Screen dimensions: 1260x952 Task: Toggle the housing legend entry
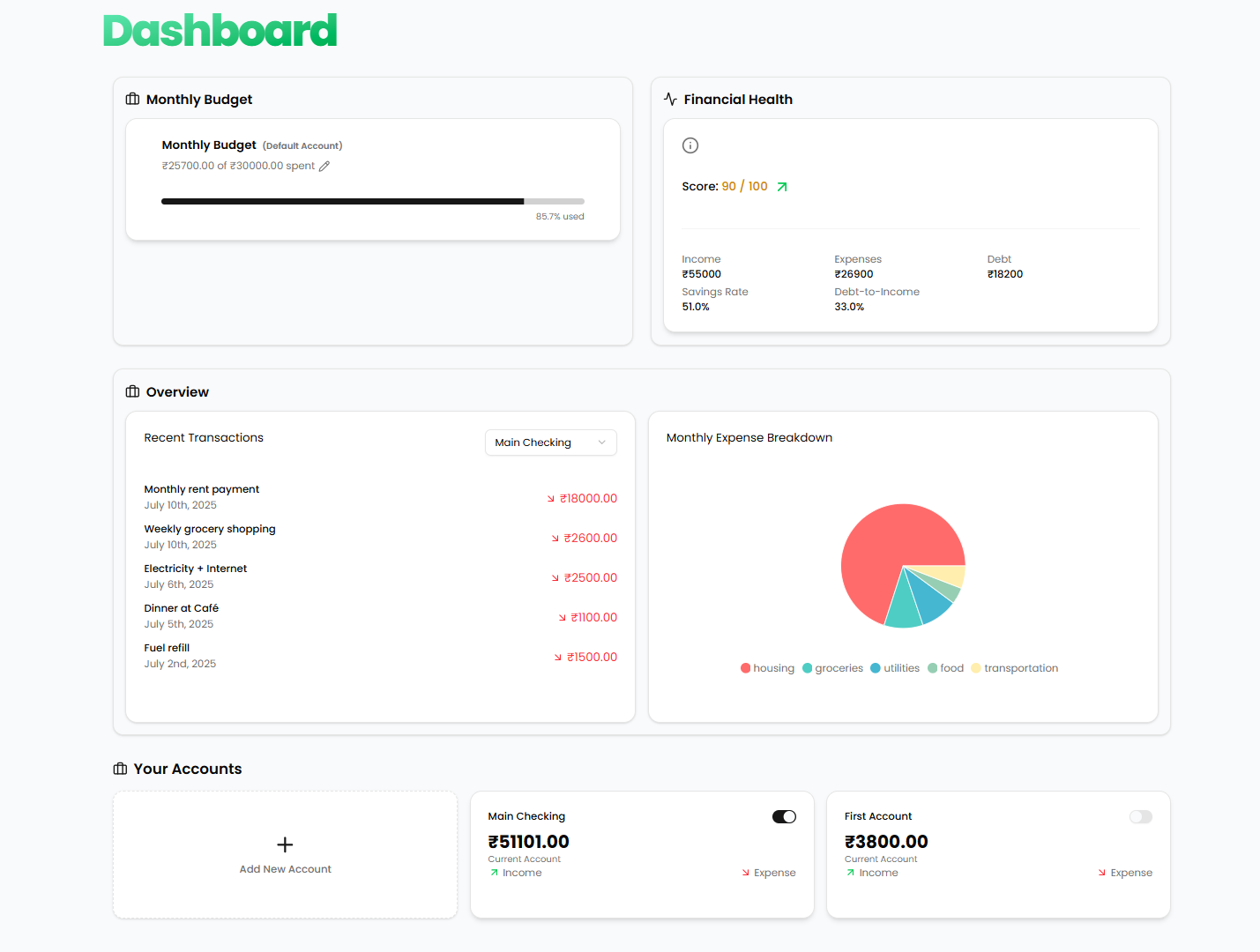pyautogui.click(x=767, y=667)
